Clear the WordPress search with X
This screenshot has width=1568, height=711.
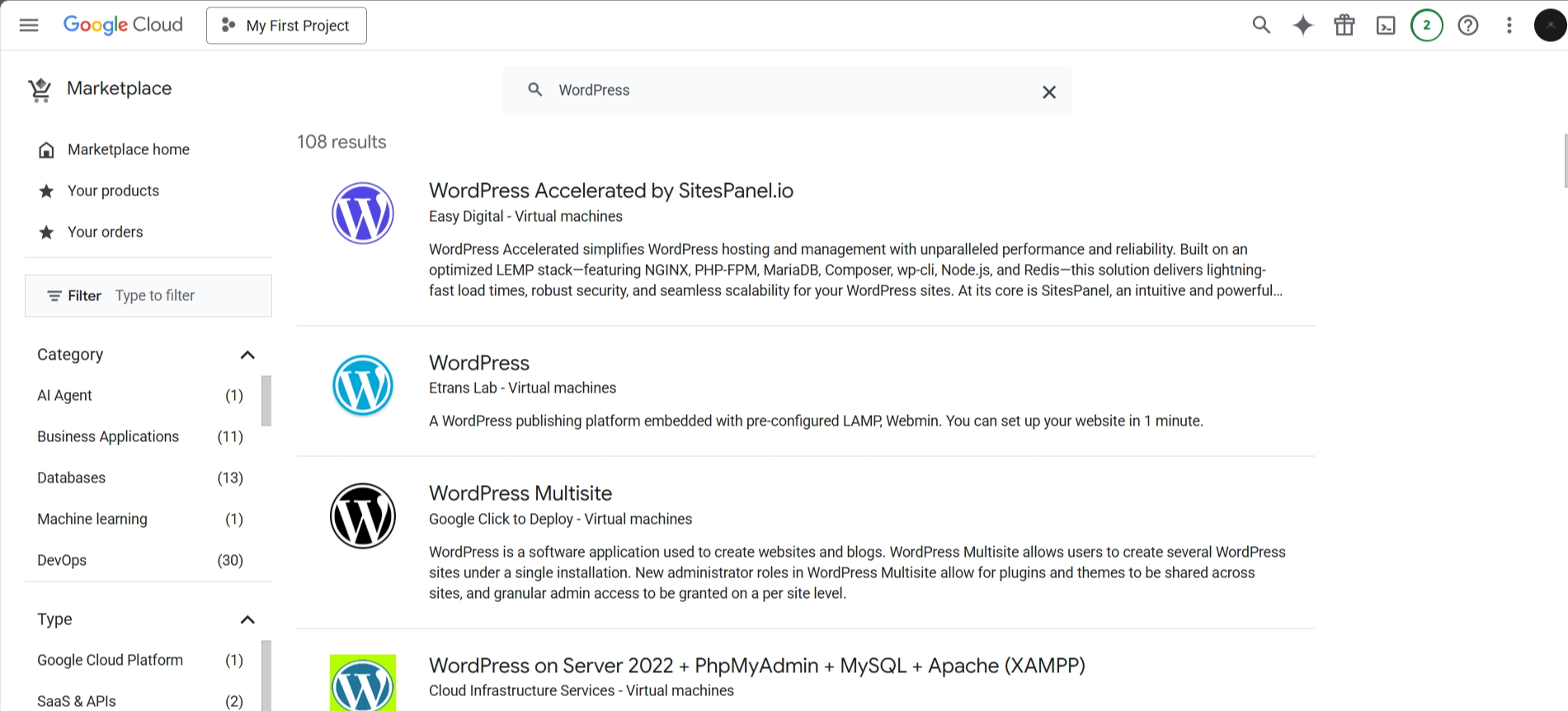(1049, 92)
